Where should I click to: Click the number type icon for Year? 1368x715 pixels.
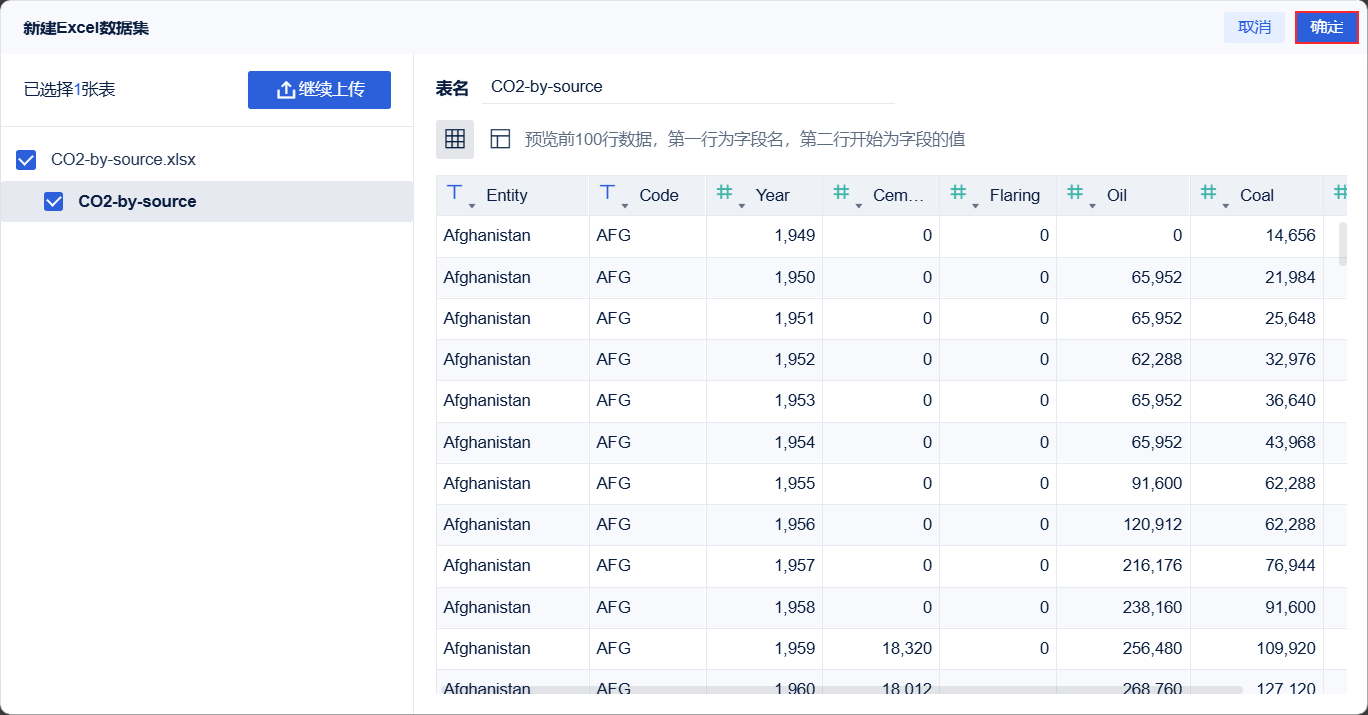(x=725, y=193)
